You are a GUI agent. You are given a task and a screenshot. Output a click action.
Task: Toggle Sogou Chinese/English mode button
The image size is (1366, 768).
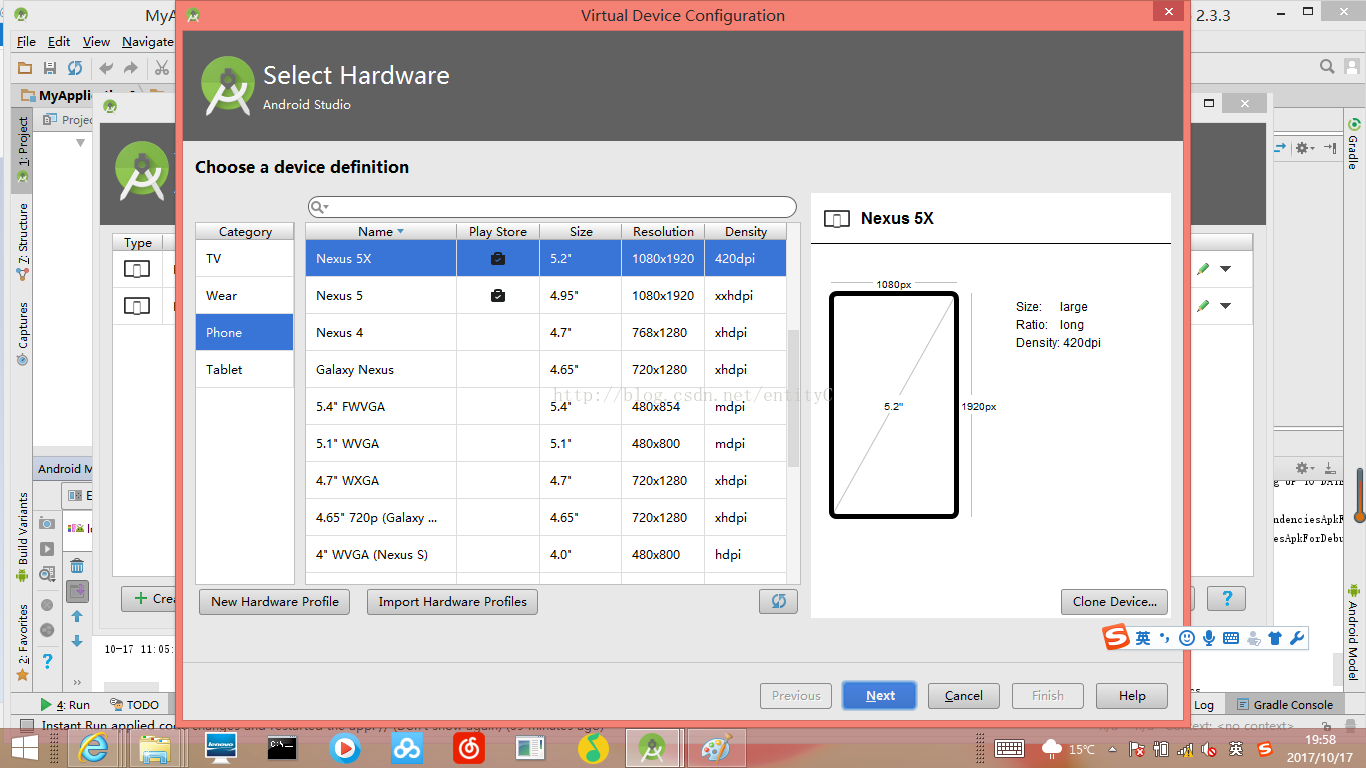coord(1143,638)
